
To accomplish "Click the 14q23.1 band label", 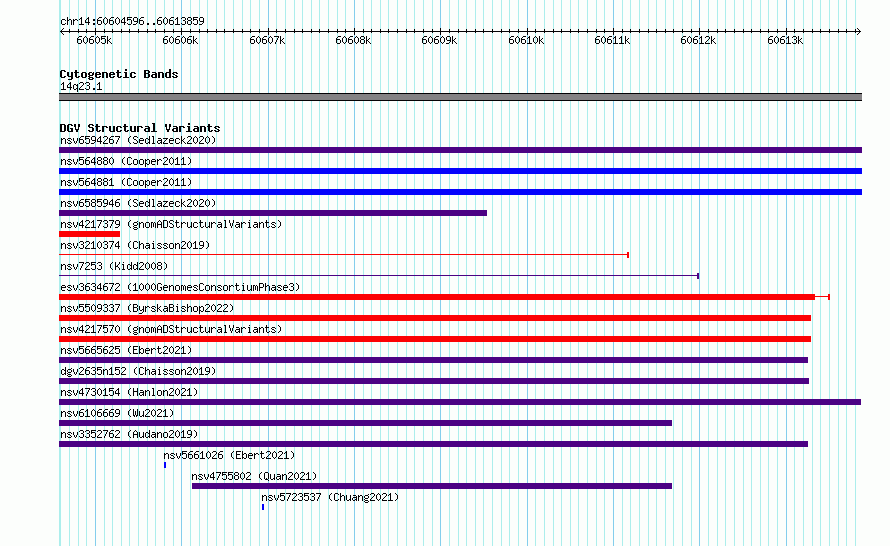I will click(x=81, y=86).
